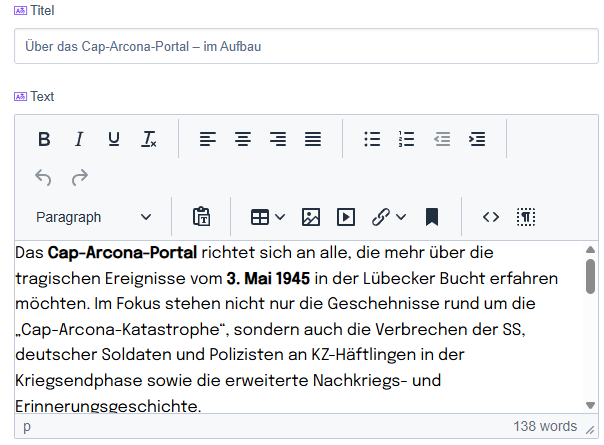Increase the paragraph indent
Viewport: 604px width, 445px height.
click(x=477, y=139)
